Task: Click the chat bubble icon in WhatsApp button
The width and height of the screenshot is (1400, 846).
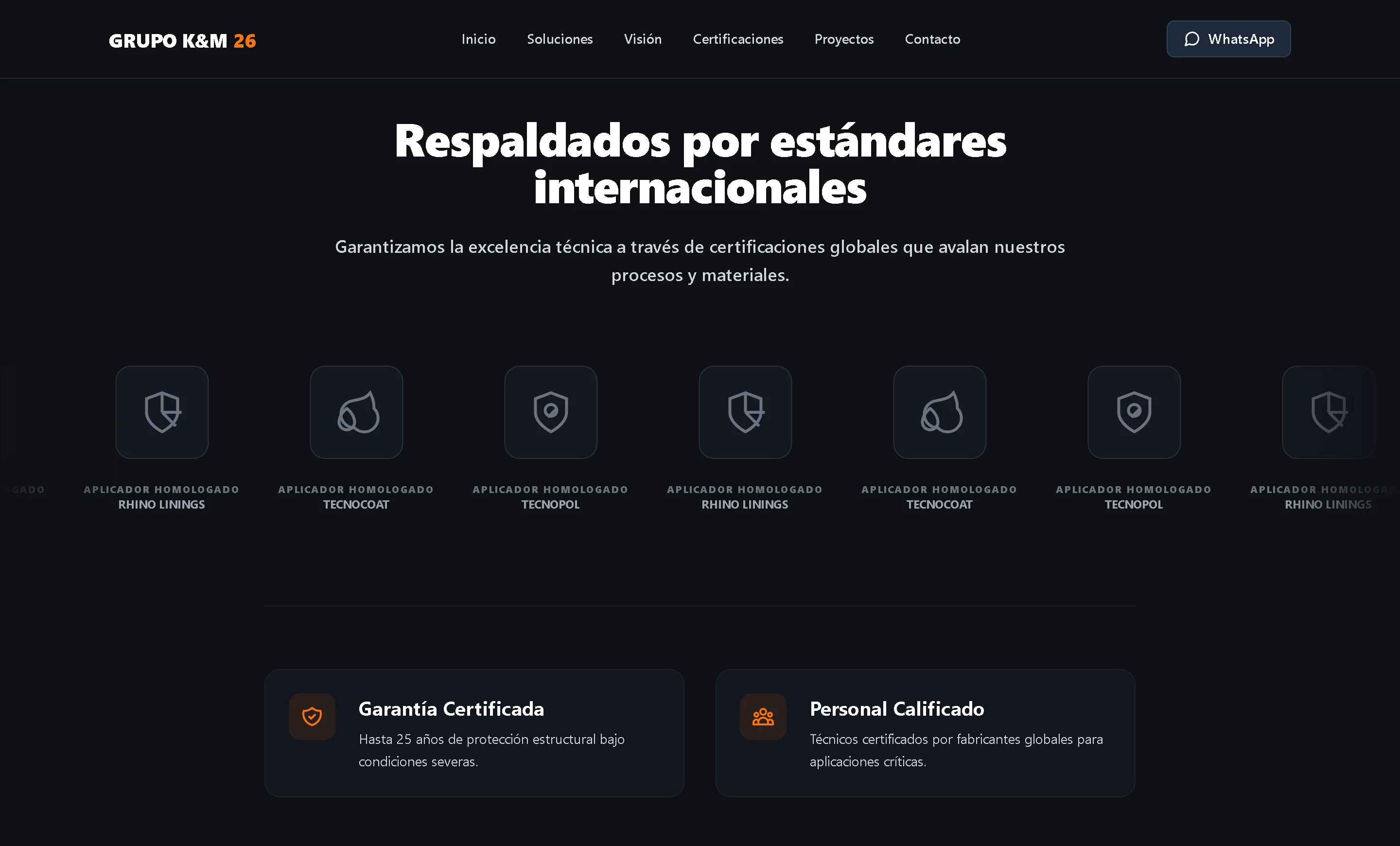Action: 1191,38
